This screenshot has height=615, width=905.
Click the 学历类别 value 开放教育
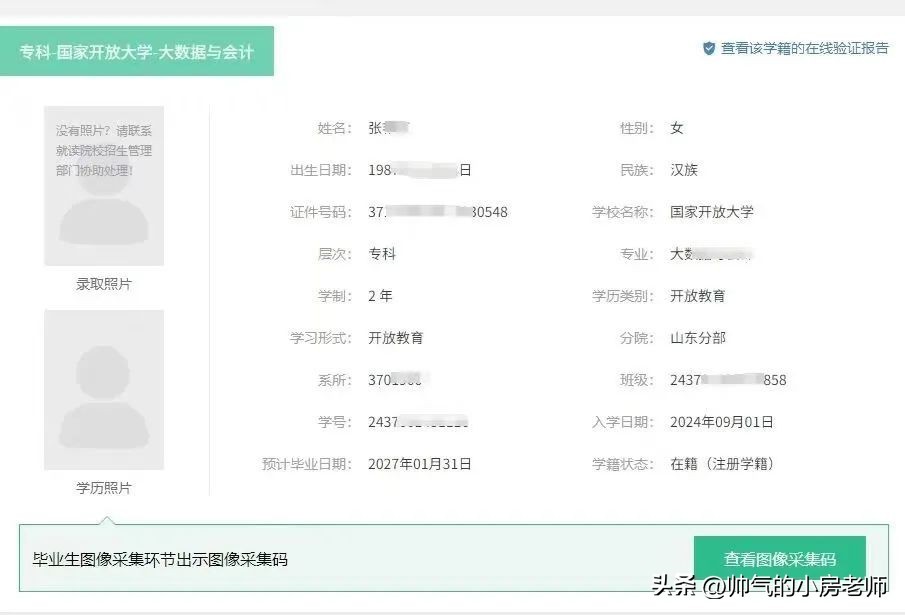698,296
